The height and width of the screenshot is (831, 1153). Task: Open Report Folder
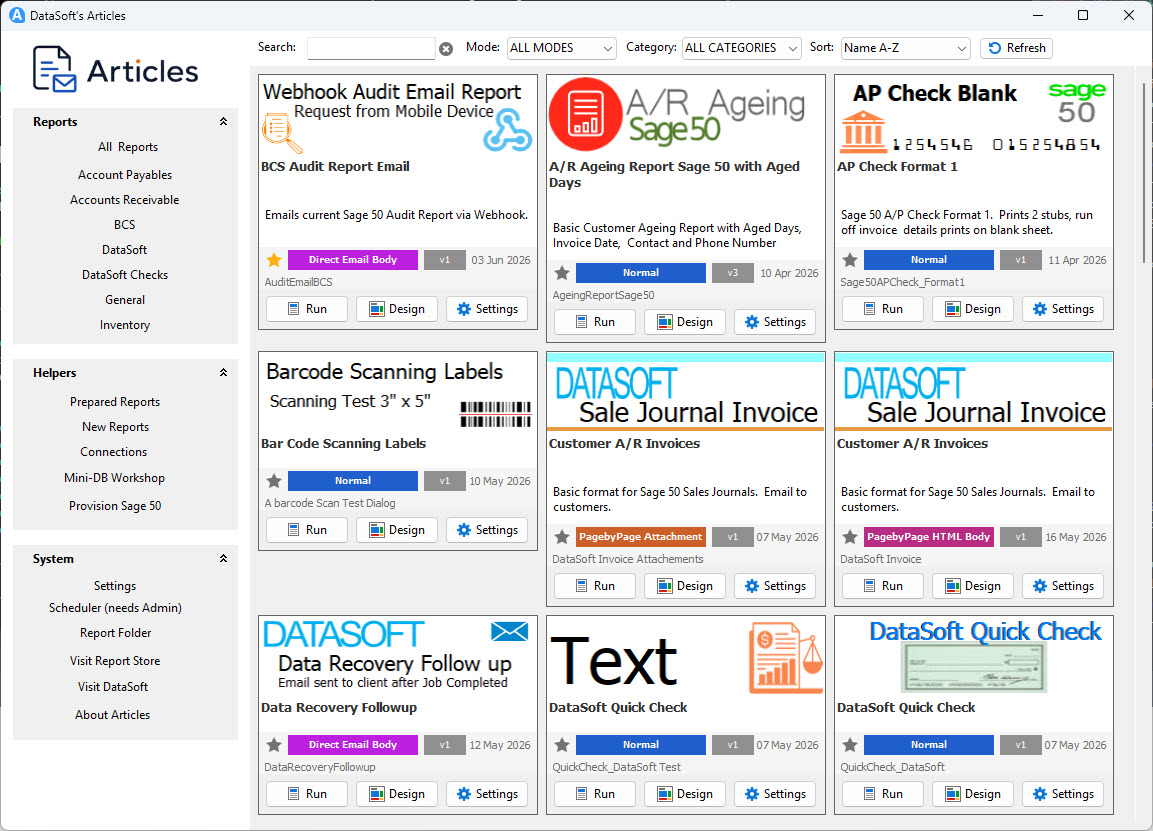click(115, 633)
